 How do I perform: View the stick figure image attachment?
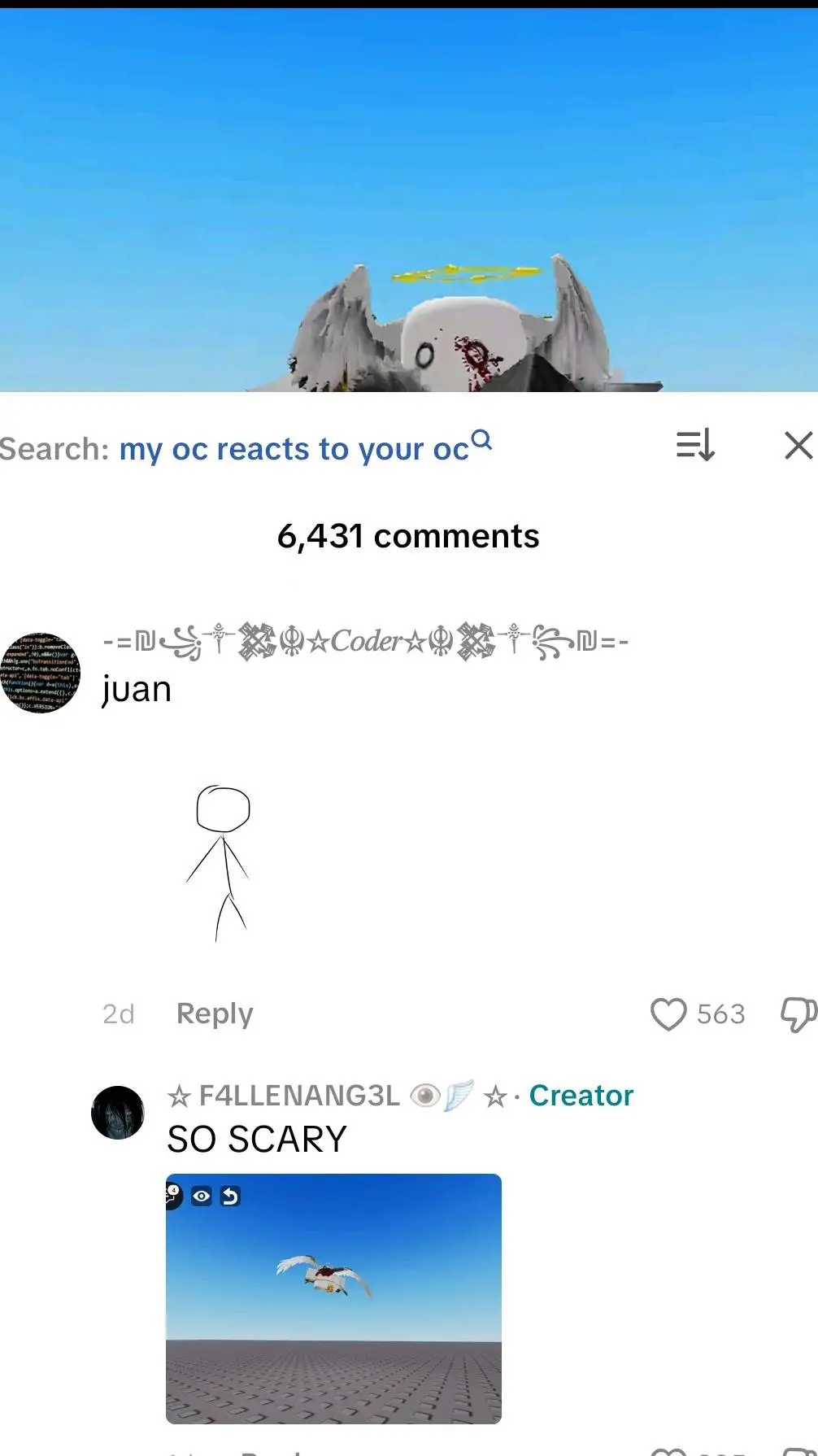click(x=220, y=863)
